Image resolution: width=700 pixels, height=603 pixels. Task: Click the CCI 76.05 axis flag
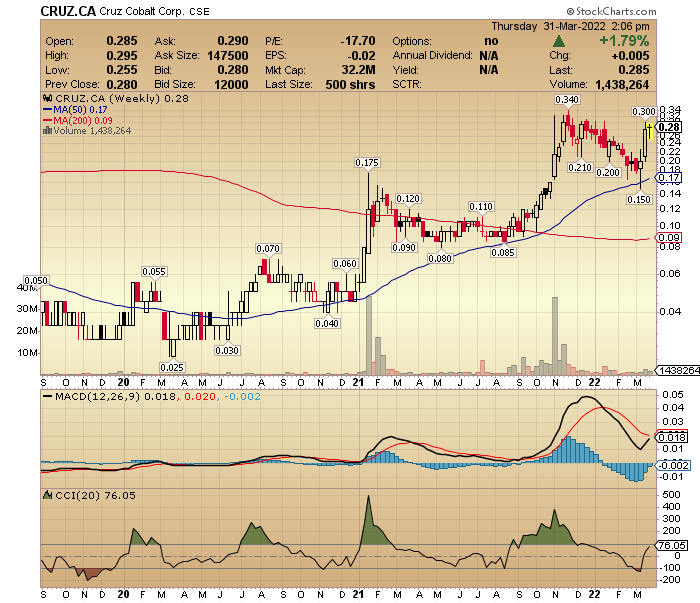pyautogui.click(x=671, y=545)
